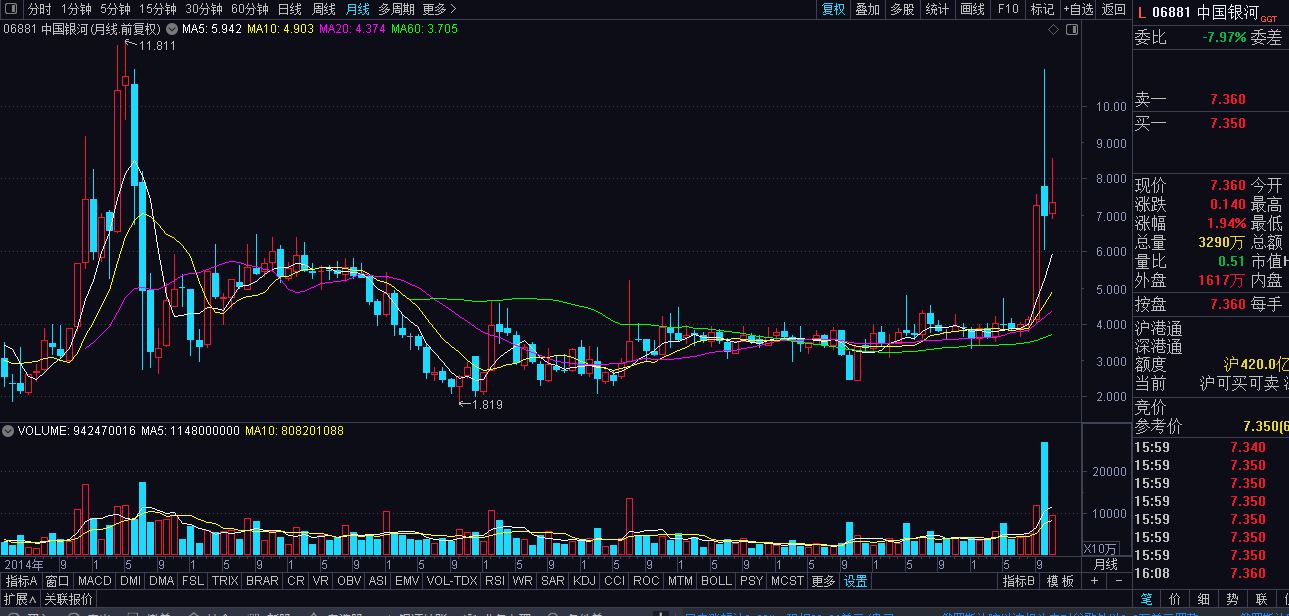Viewport: 1289px width, 616px height.
Task: Click the 卖一 price 7.360
Action: tap(1227, 99)
